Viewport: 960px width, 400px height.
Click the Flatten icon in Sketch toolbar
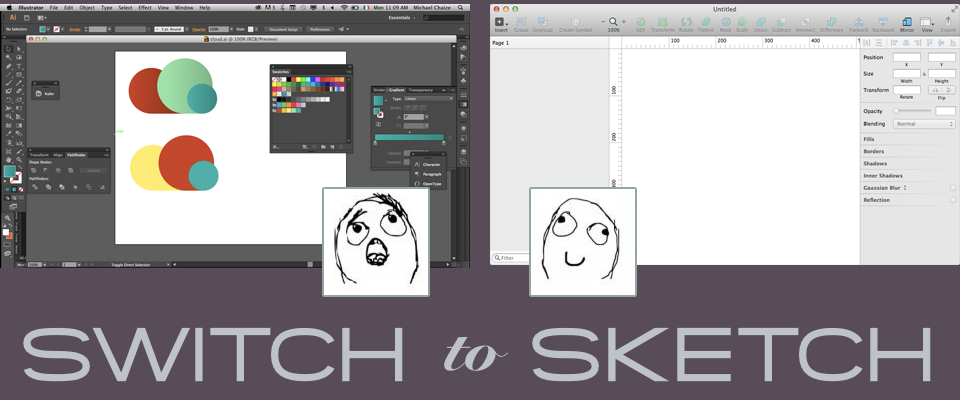[x=706, y=21]
